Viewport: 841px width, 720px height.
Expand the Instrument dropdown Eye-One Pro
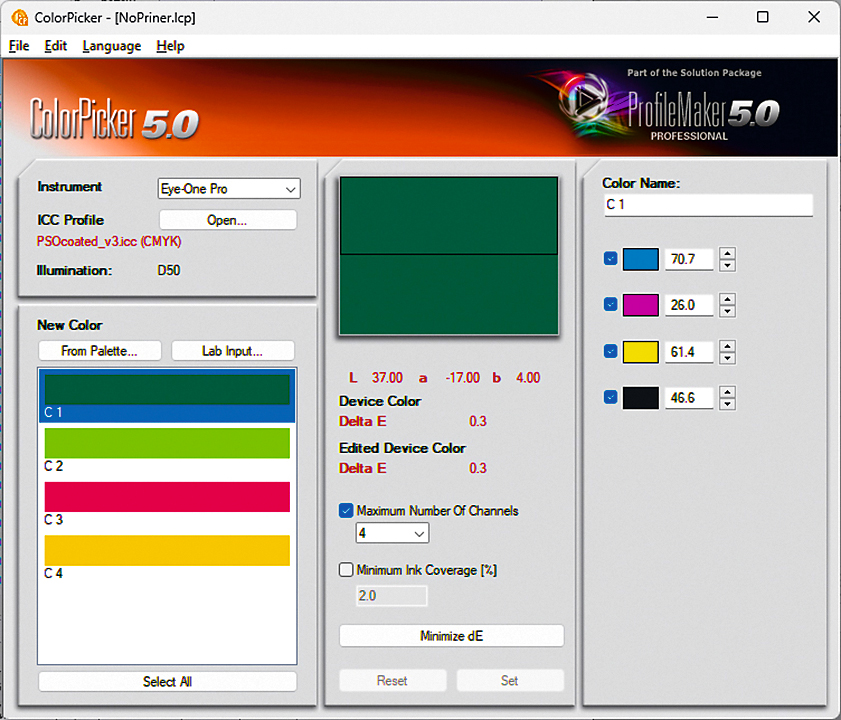[229, 189]
